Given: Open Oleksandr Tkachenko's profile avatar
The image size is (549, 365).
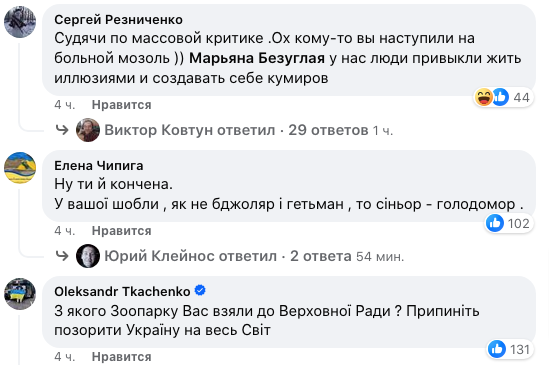Looking at the screenshot, I should [x=20, y=294].
